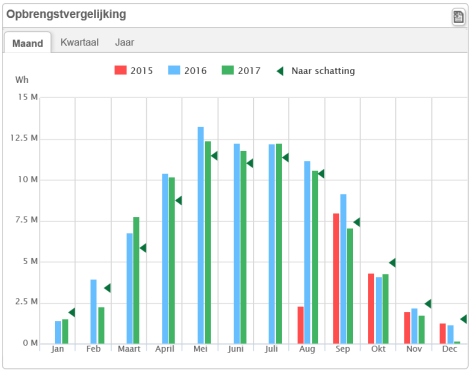Click the green 2017 legend color swatch
Image resolution: width=471 pixels, height=371 pixels.
pyautogui.click(x=228, y=70)
